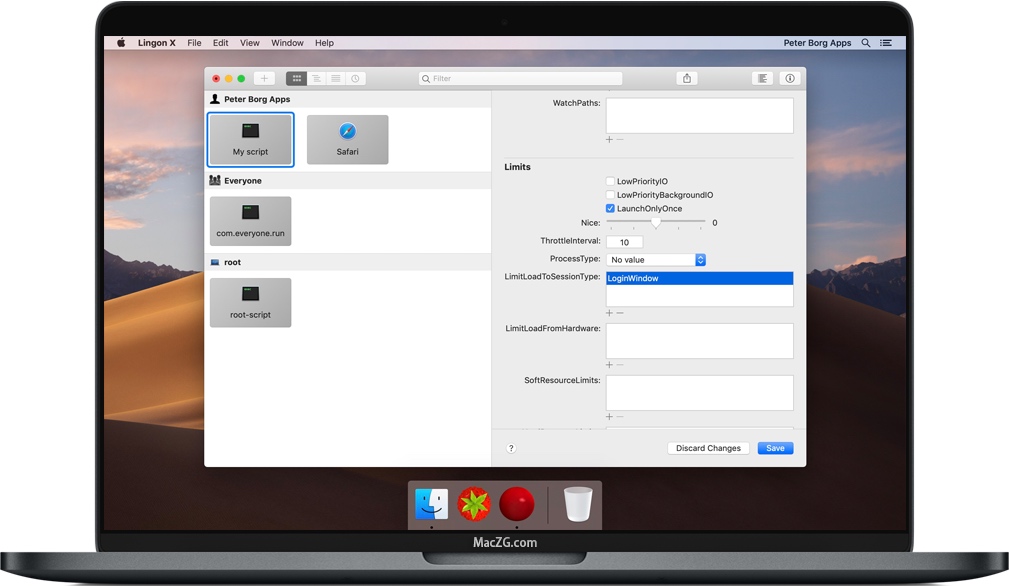Click the Save button
The width and height of the screenshot is (1009, 586).
(x=775, y=447)
